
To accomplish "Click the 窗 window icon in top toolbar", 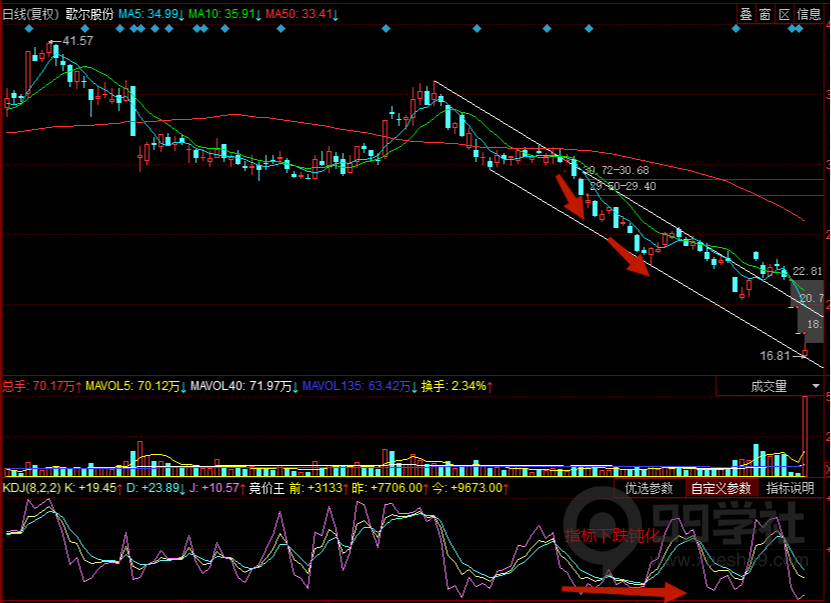I will pos(765,14).
